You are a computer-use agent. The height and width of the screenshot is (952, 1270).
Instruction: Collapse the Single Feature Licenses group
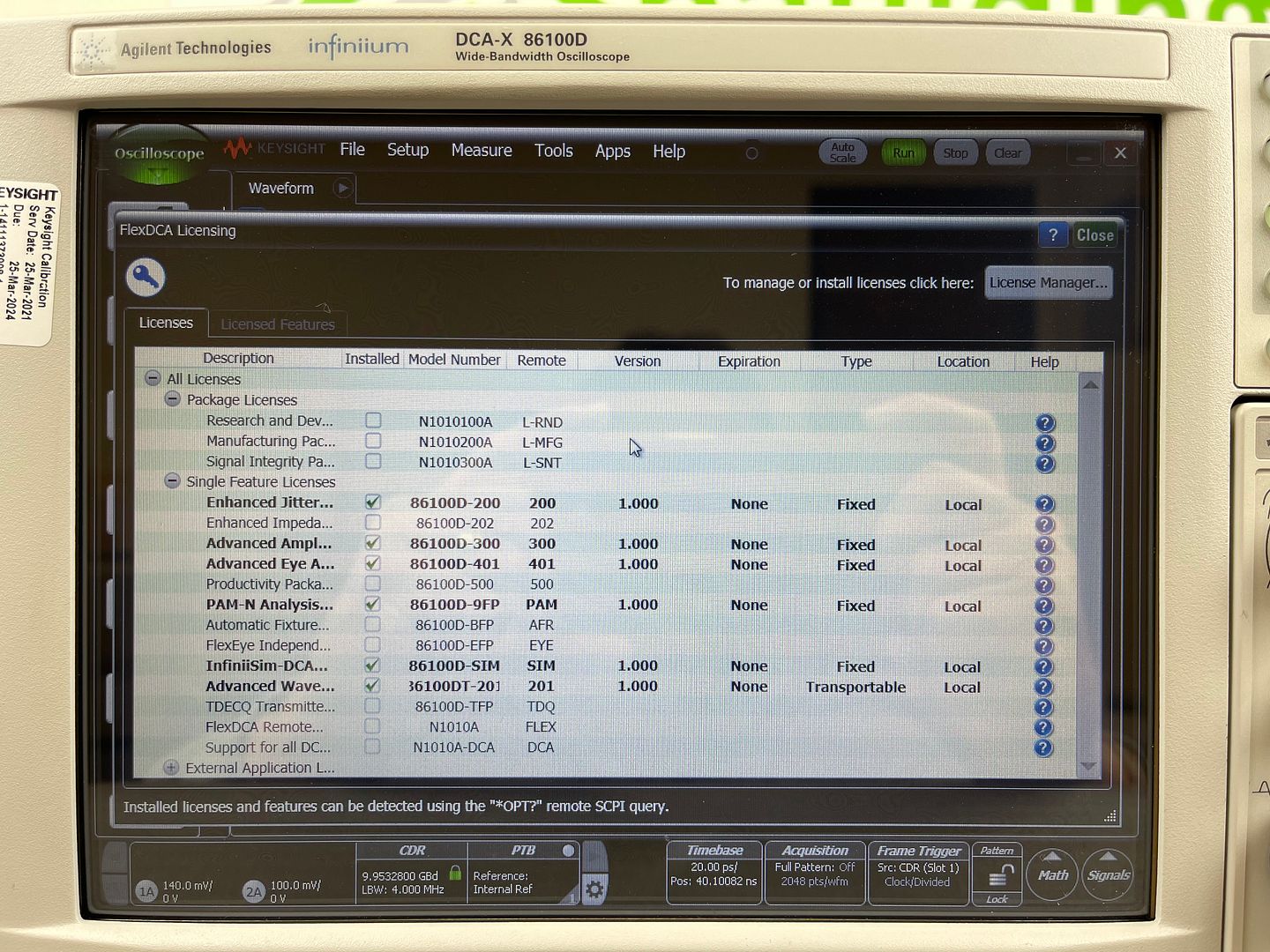coord(172,481)
